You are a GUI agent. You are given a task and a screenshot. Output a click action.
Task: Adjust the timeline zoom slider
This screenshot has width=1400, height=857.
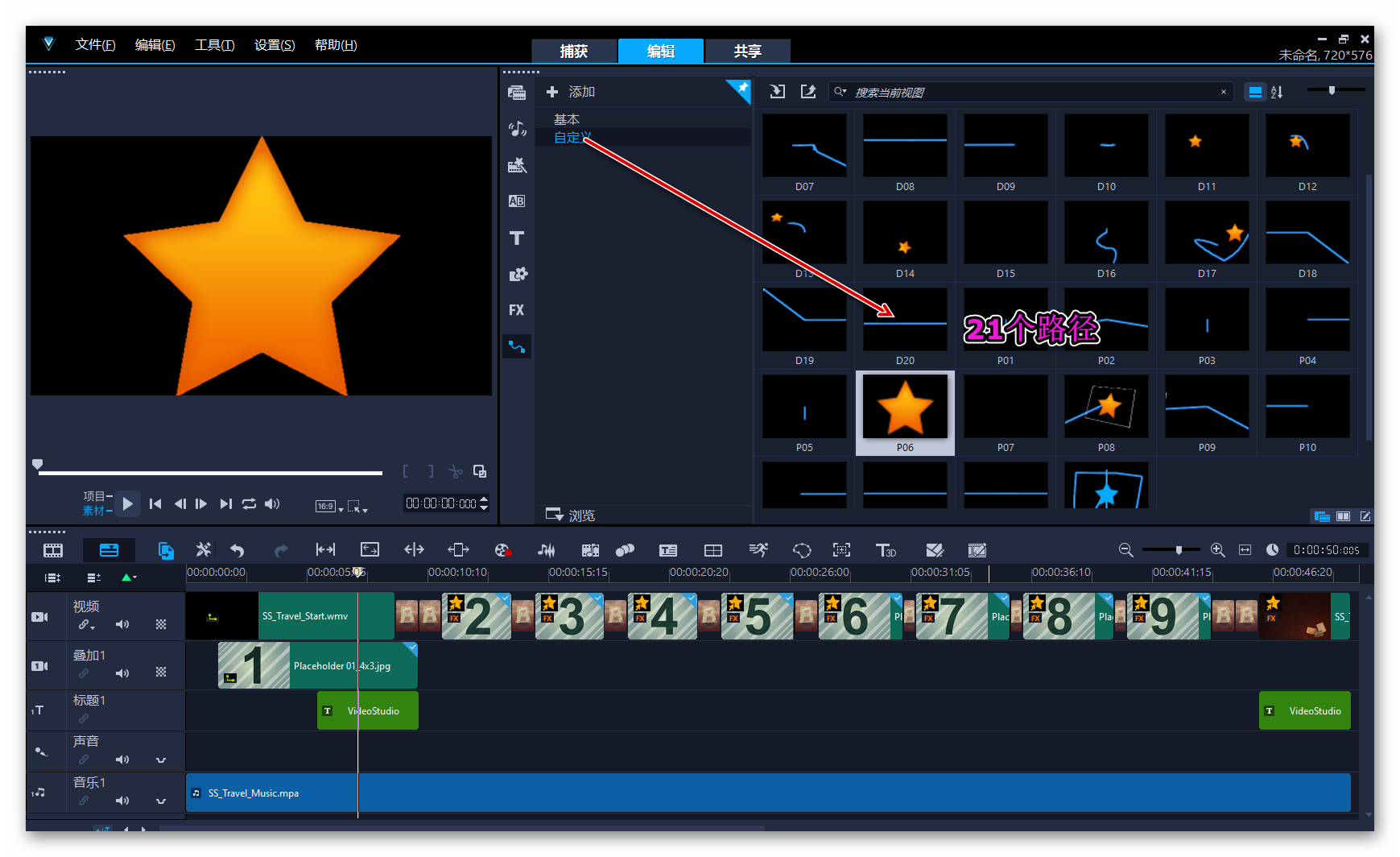pos(1171,550)
